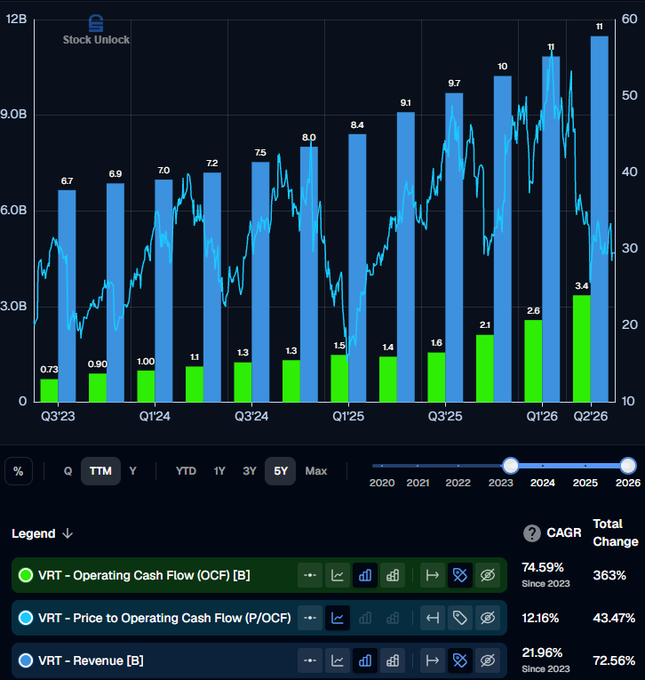Click the 43.47% total change value
This screenshot has width=645, height=680.
[614, 618]
